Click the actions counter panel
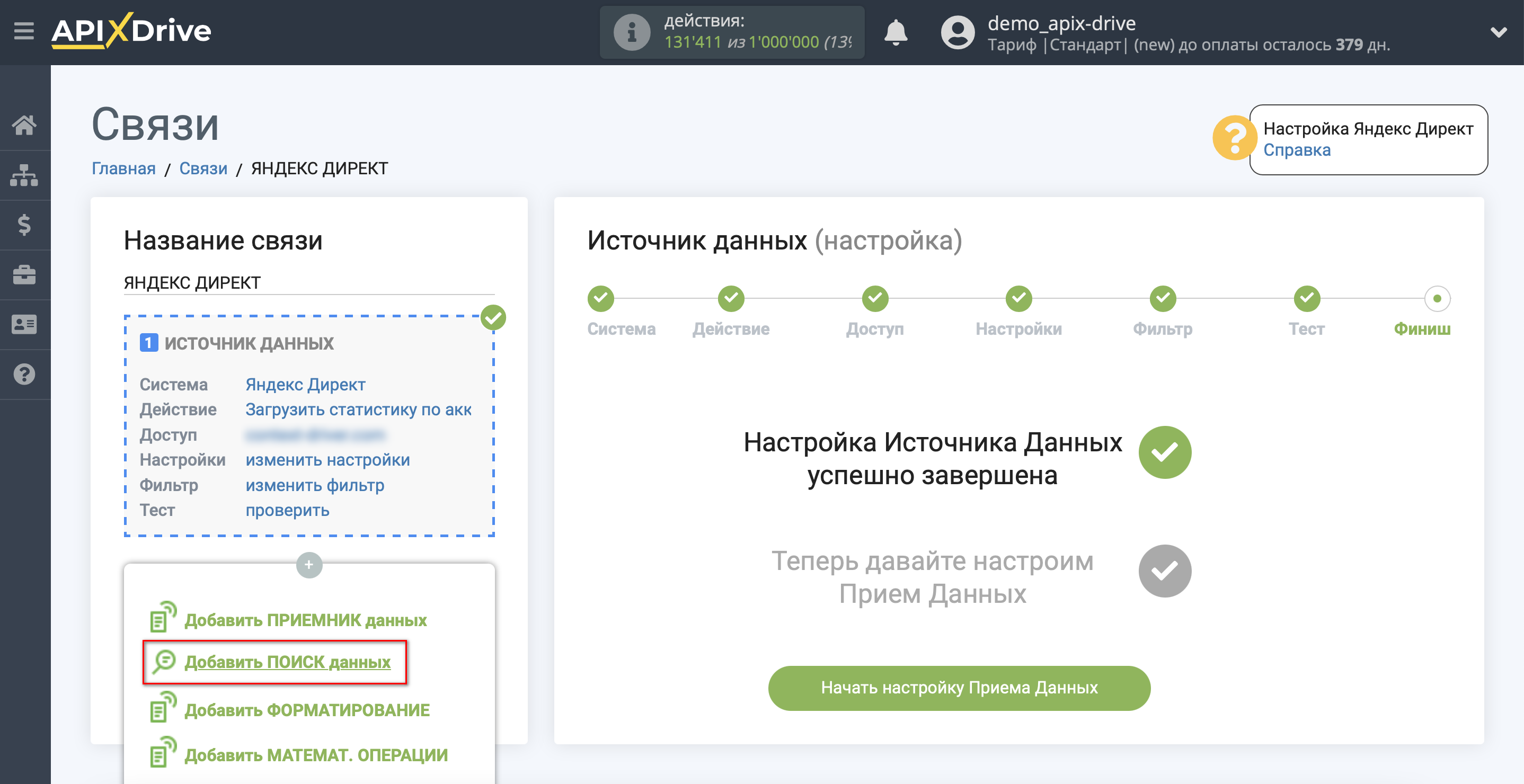The image size is (1524, 784). pyautogui.click(x=732, y=32)
